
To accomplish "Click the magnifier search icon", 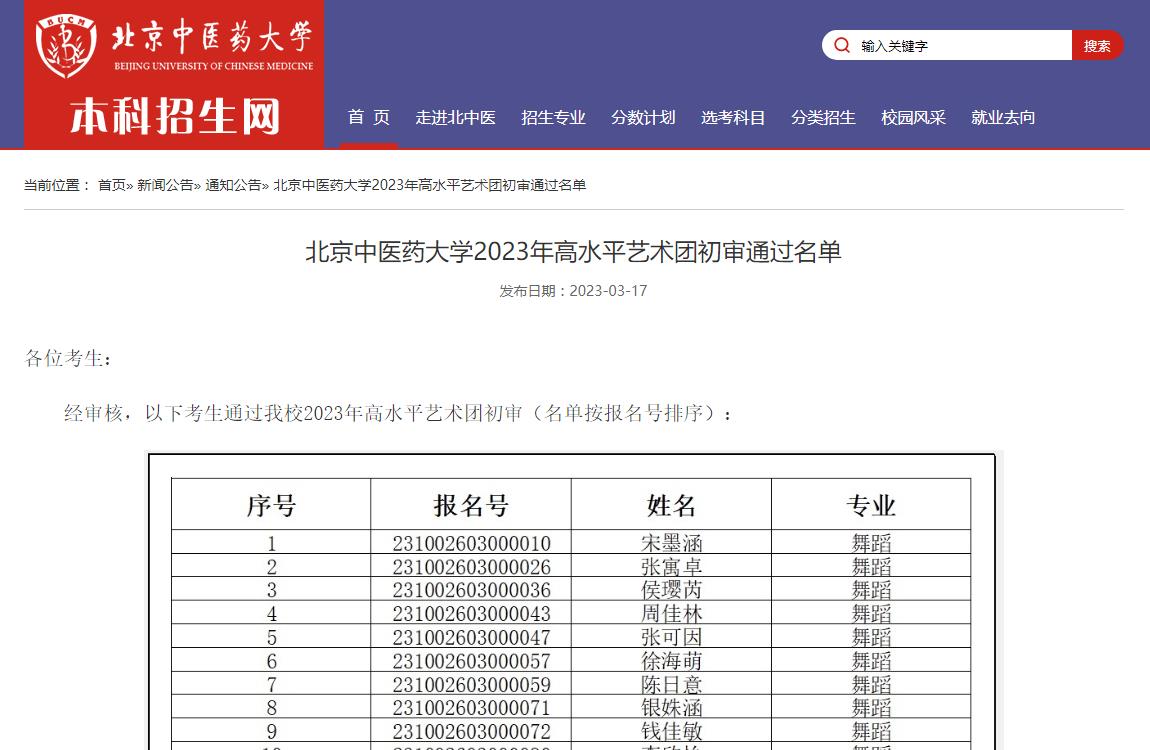I will tap(842, 45).
